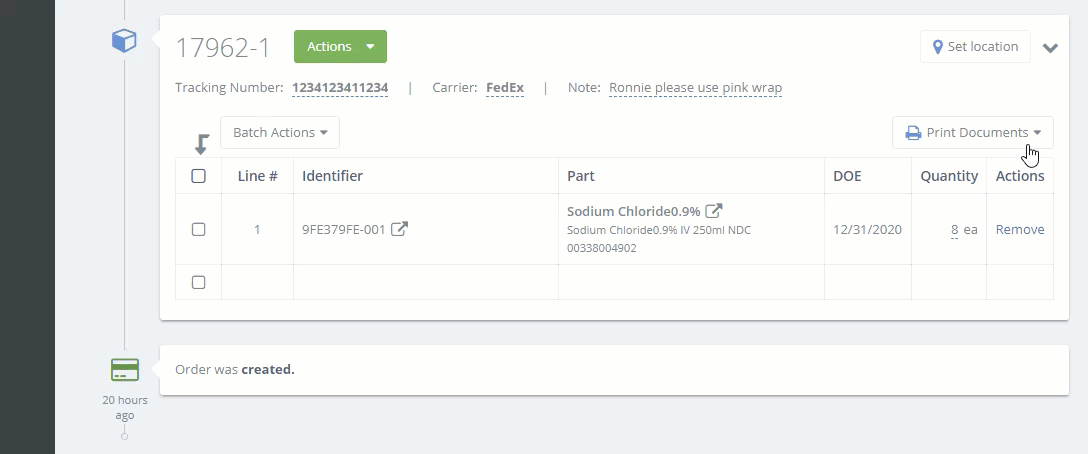Viewport: 1088px width, 454px height.
Task: Click the green order created card icon
Action: point(125,369)
